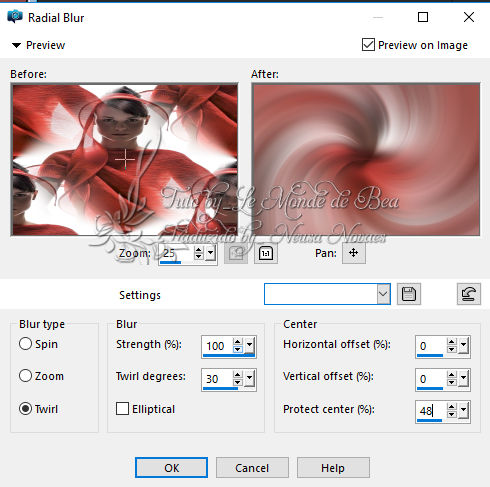490x487 pixels.
Task: Click the fit image to window icon
Action: [x=236, y=253]
